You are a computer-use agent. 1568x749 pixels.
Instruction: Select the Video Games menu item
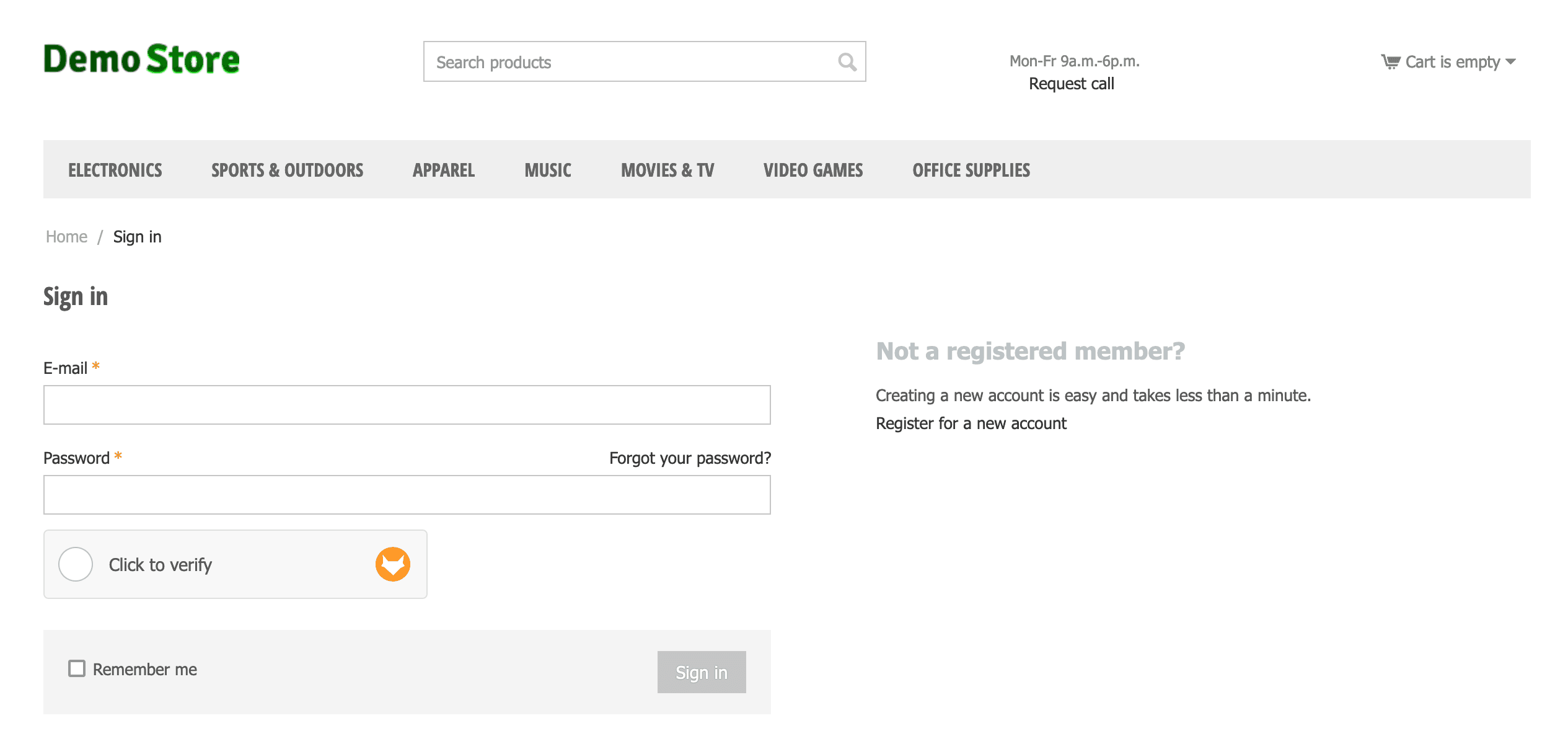coord(813,168)
